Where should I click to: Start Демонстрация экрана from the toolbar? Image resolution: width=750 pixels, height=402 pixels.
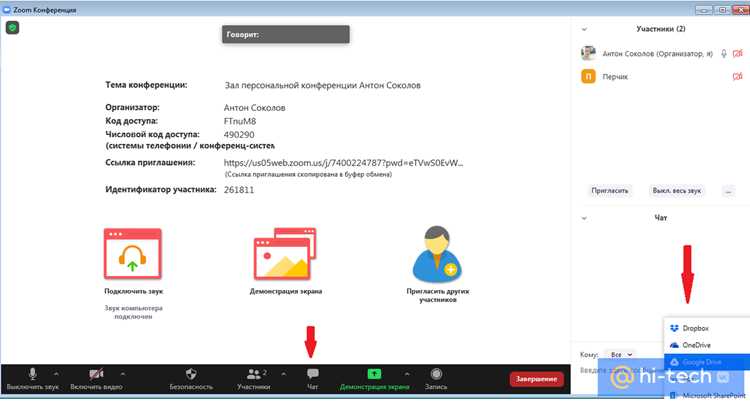[375, 374]
